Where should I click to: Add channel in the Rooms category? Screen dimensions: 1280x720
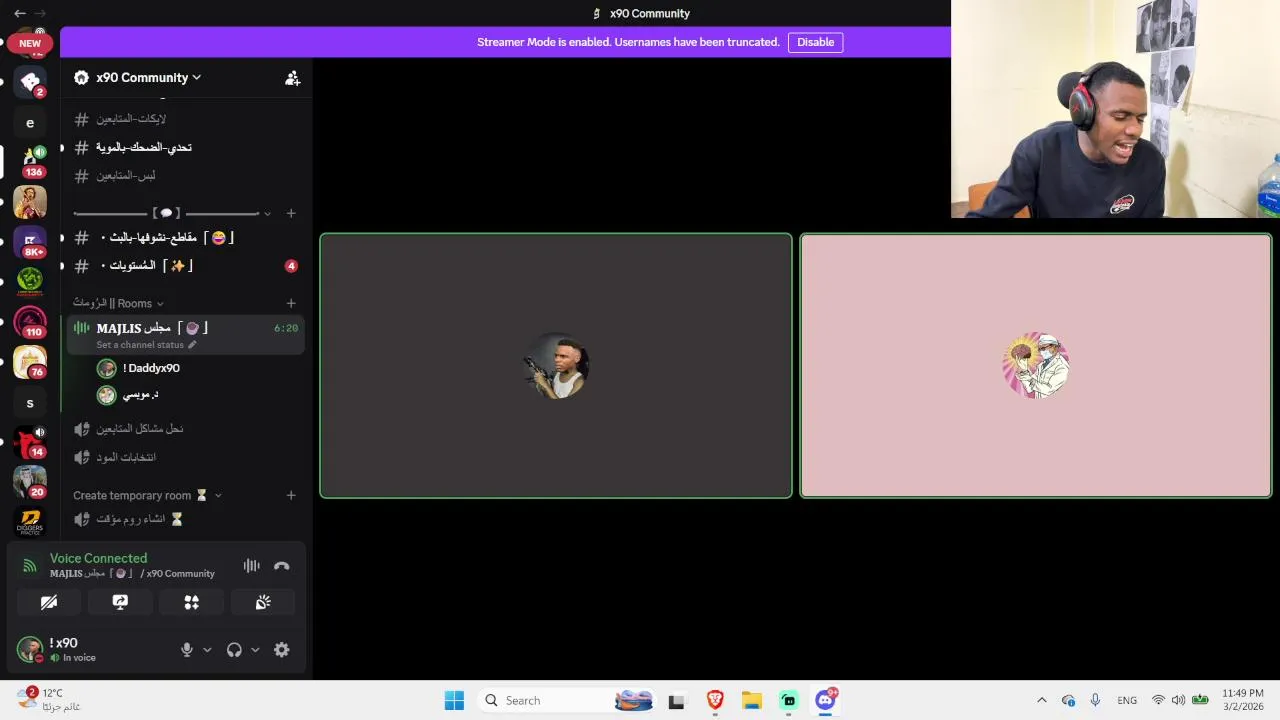point(291,303)
